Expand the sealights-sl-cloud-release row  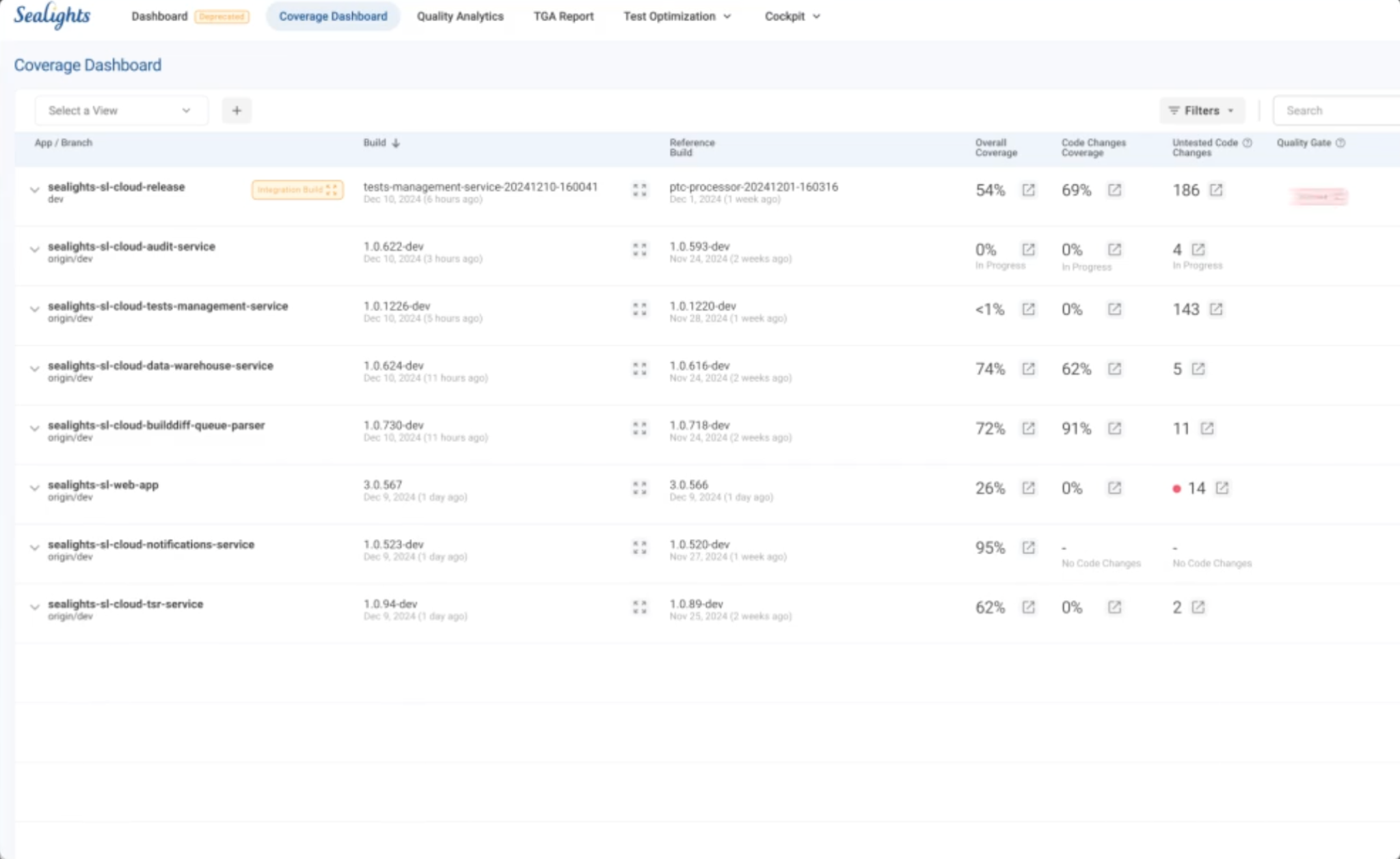[34, 190]
